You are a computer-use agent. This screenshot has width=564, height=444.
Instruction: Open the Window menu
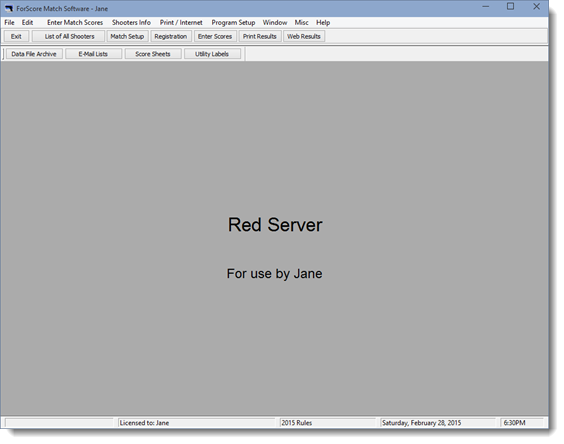[x=275, y=23]
